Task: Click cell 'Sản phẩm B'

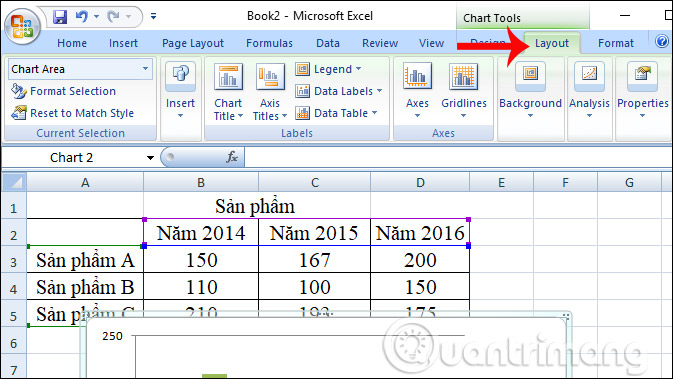Action: click(85, 287)
